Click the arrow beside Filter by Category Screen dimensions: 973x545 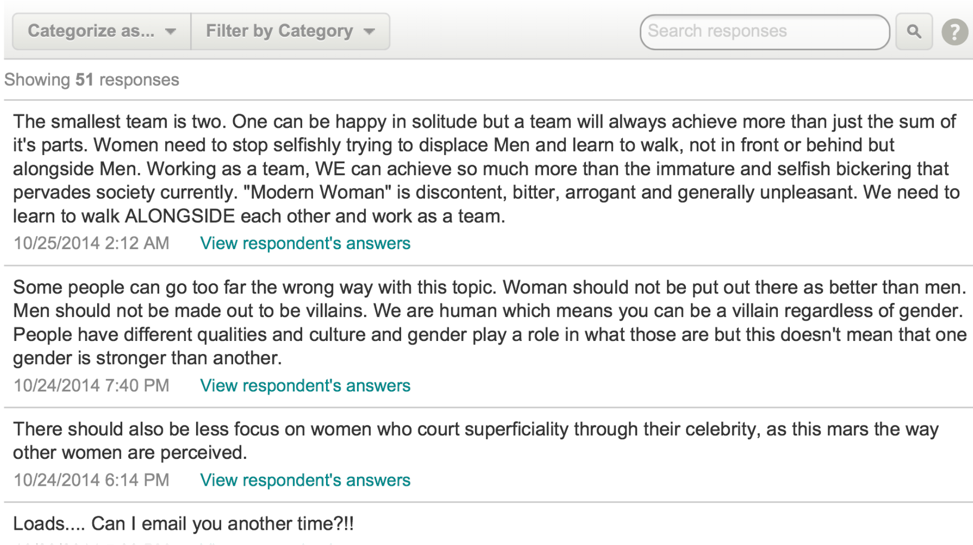pos(369,32)
